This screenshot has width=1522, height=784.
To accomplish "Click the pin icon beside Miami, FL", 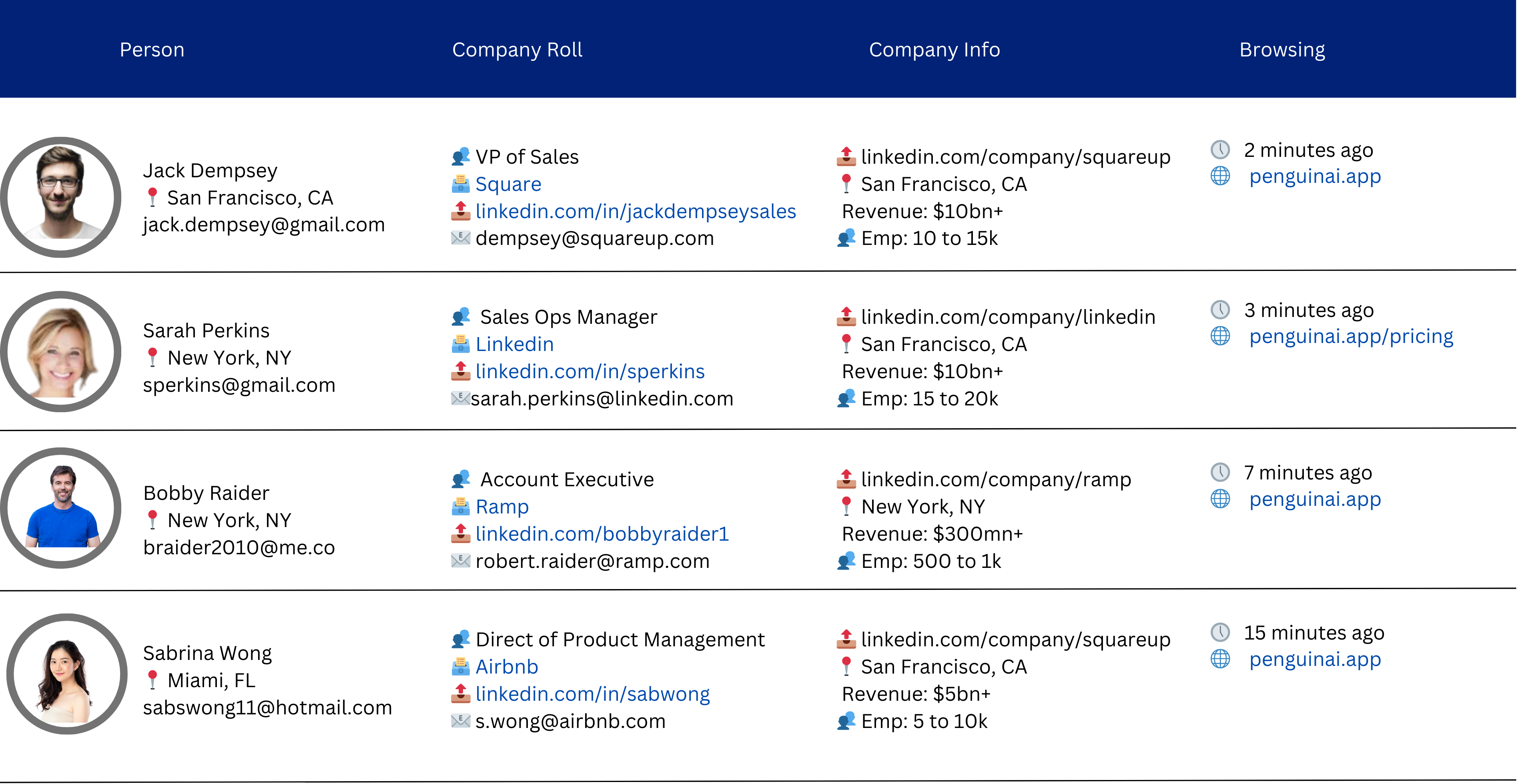I will click(152, 680).
